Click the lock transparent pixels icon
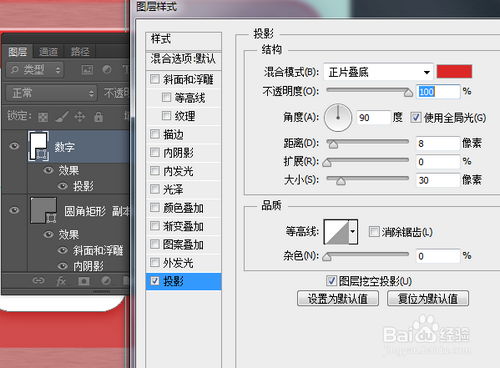This screenshot has width=500, height=368. (x=43, y=117)
